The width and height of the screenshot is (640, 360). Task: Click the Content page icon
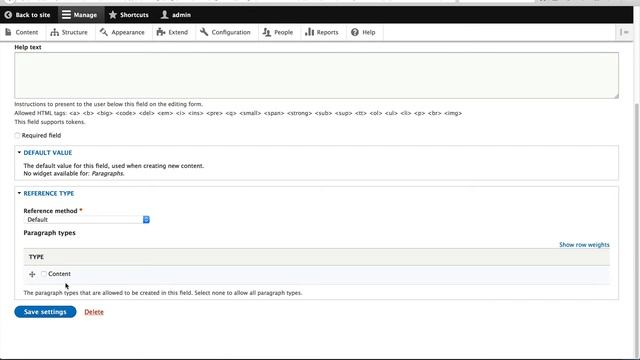pyautogui.click(x=8, y=32)
